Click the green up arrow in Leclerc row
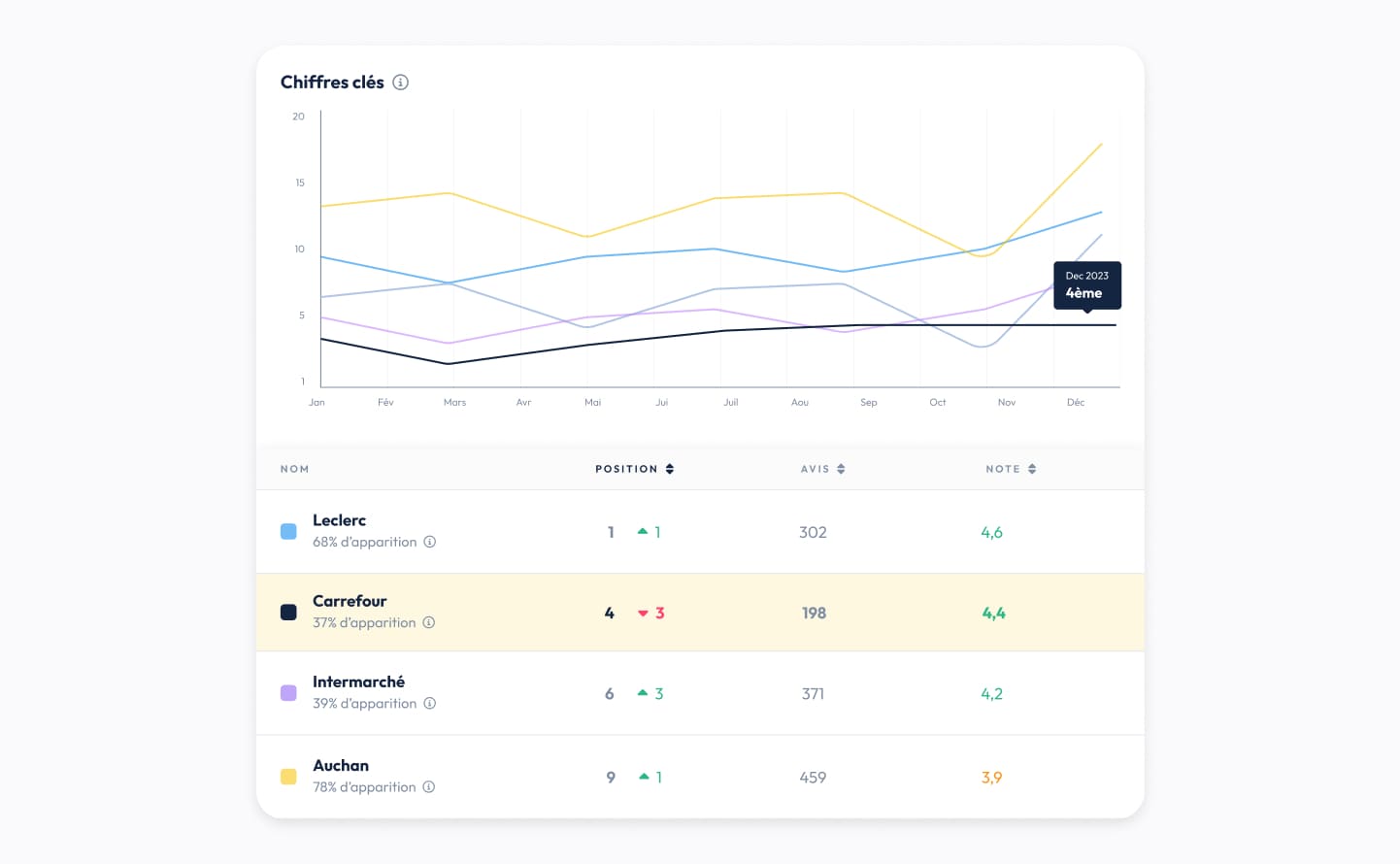The width and height of the screenshot is (1400, 864). [643, 532]
